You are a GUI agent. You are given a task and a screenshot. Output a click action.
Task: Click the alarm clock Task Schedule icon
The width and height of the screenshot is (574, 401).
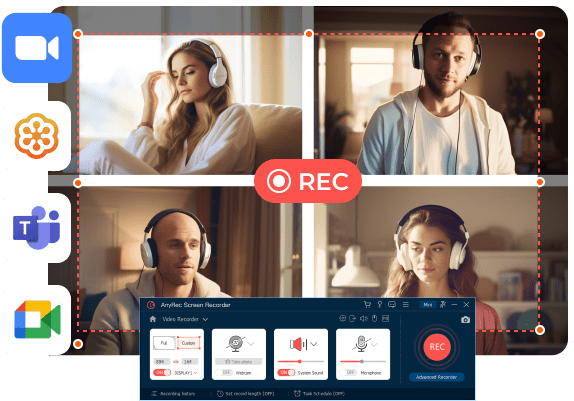[x=297, y=394]
